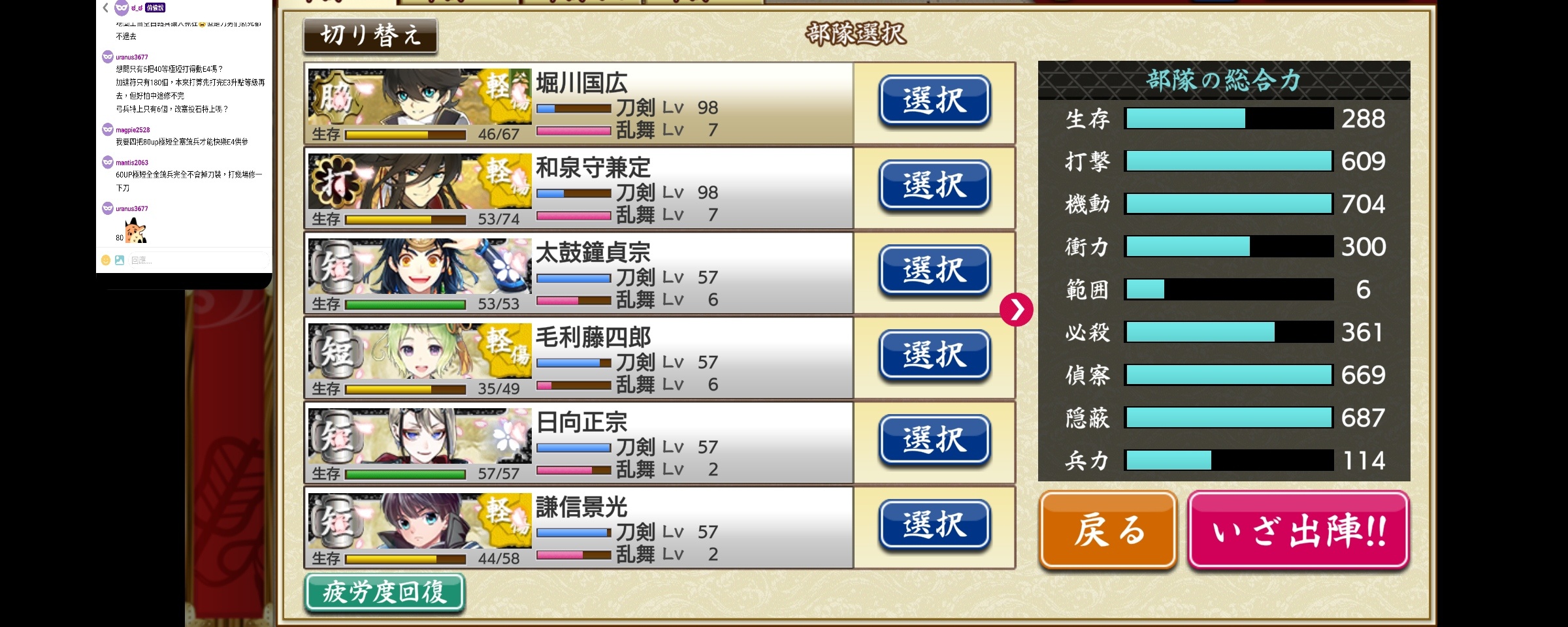Click the 脇 badge on 堀川国広's portrait
Viewport: 1568px width, 627px height.
(x=335, y=98)
